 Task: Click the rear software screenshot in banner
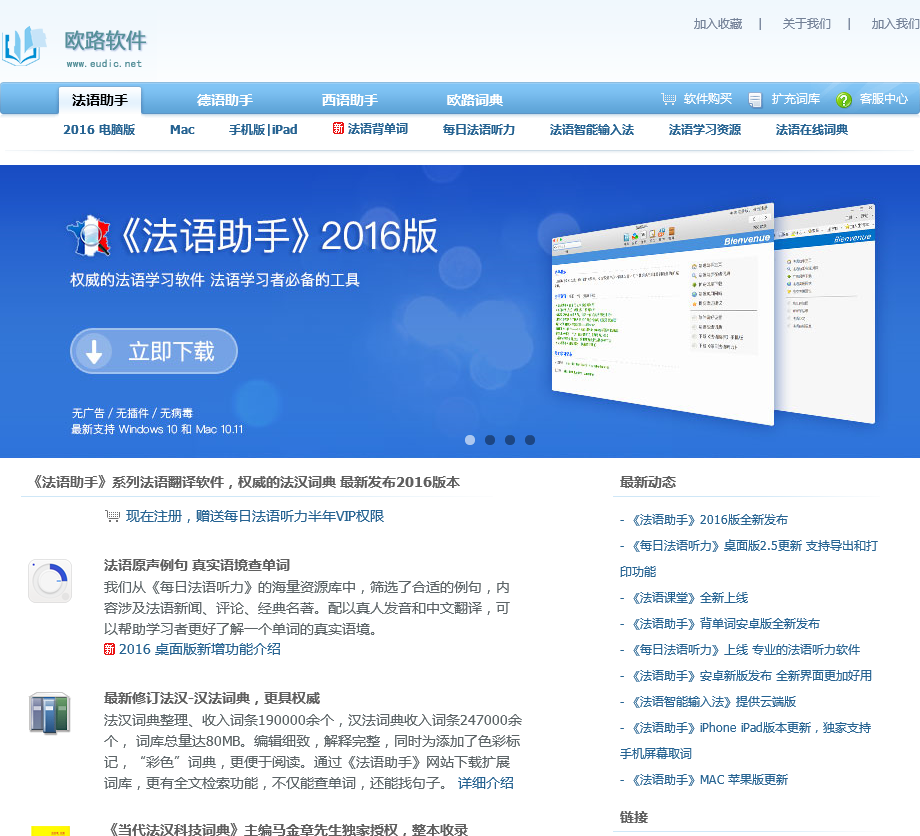click(x=824, y=314)
